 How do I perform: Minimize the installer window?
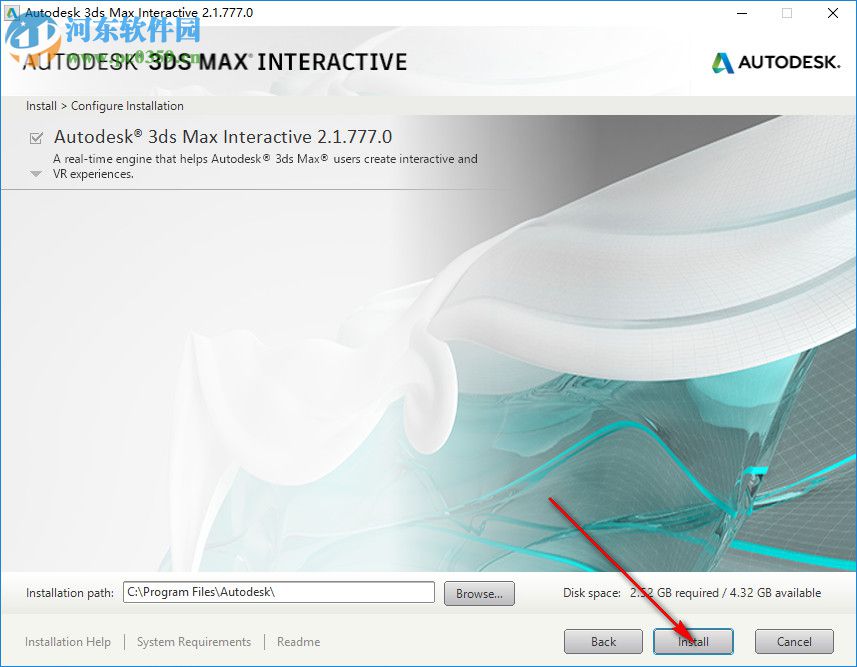tap(741, 13)
